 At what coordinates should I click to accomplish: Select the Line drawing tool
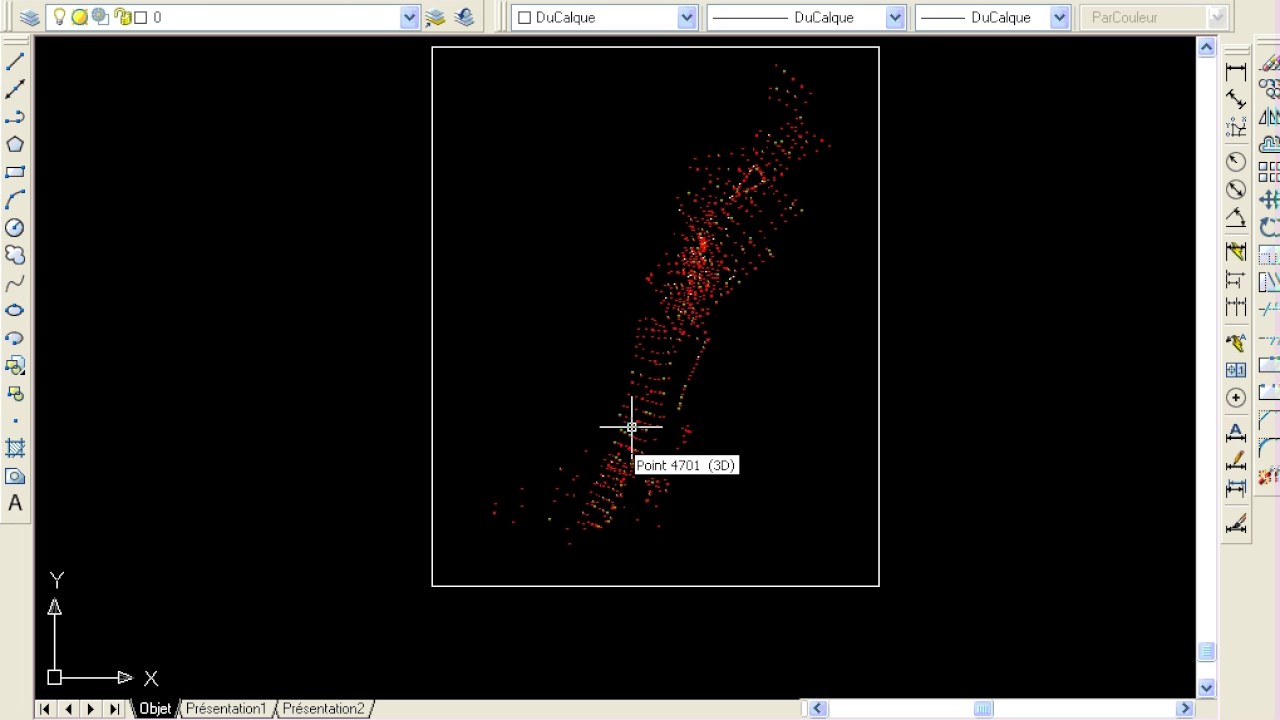[x=15, y=62]
